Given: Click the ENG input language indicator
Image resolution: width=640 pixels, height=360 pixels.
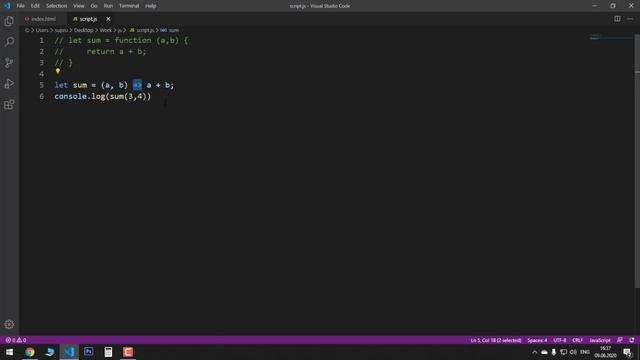Looking at the screenshot, I should pyautogui.click(x=585, y=352).
